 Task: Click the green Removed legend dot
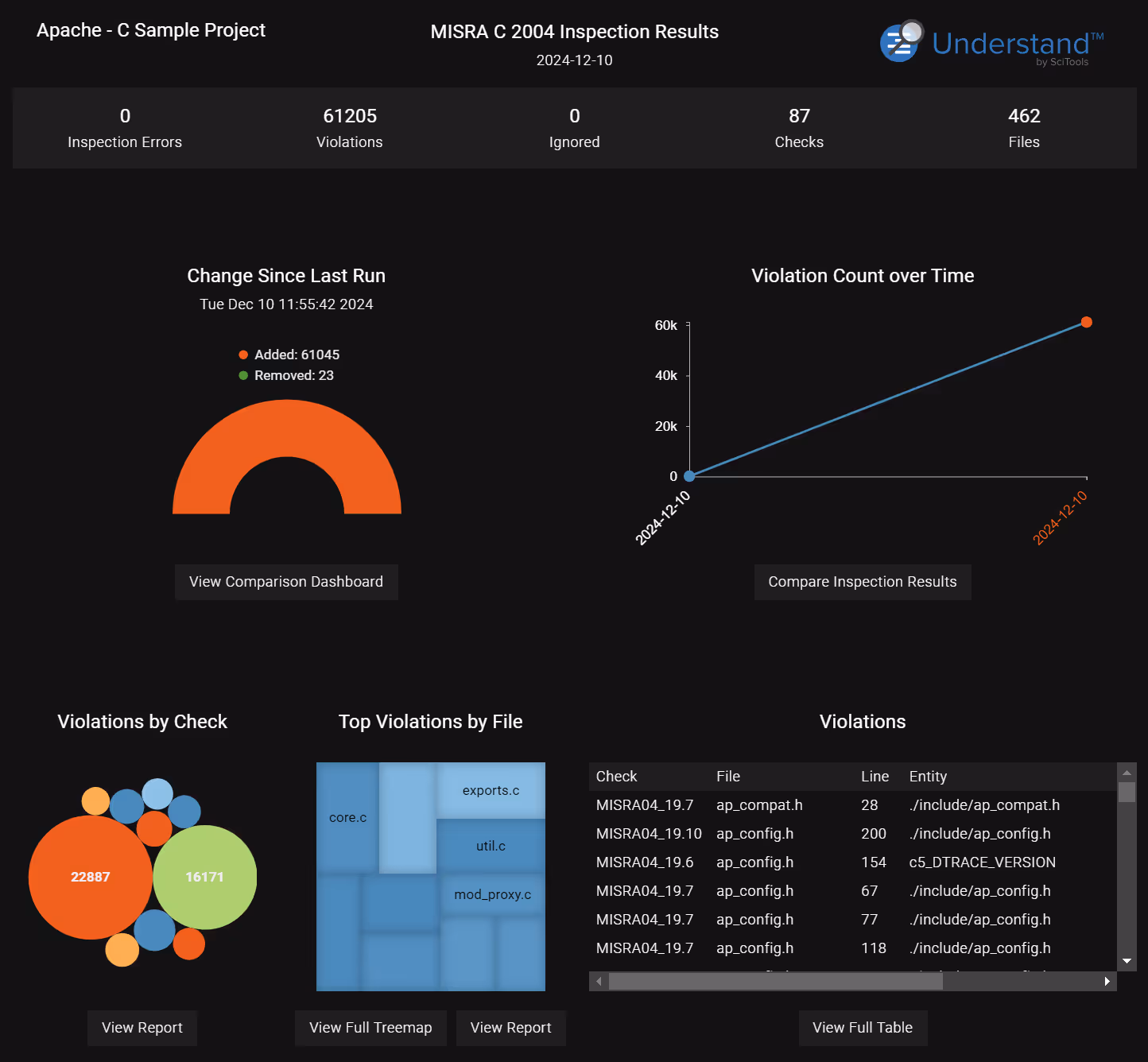click(243, 375)
